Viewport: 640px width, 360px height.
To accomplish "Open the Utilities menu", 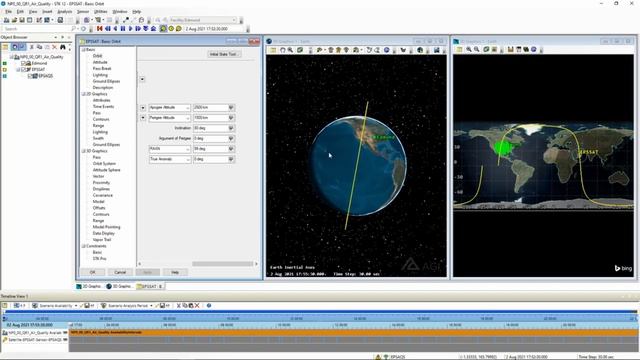I will coord(100,11).
